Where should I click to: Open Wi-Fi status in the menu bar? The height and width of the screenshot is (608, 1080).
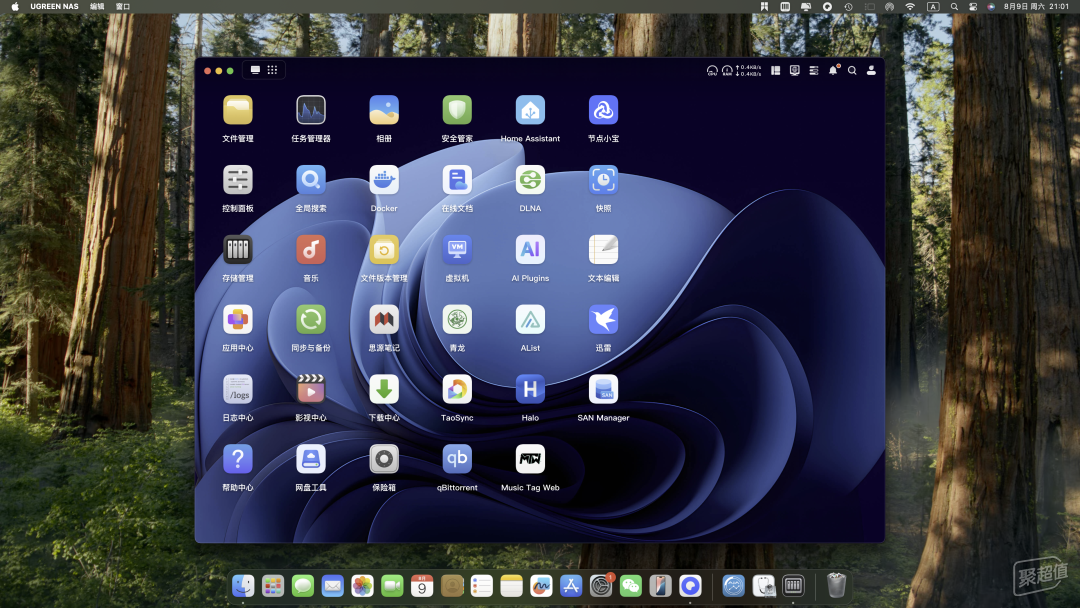point(910,6)
